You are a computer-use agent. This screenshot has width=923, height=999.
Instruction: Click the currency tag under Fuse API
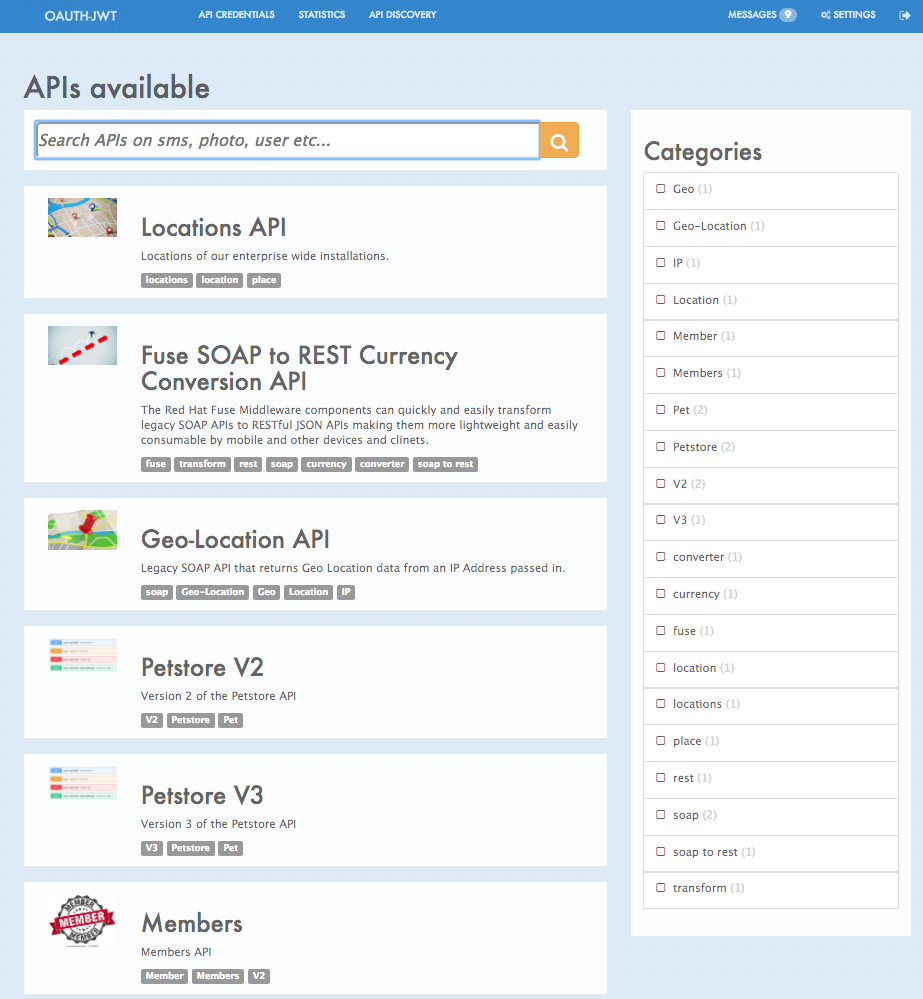tap(326, 464)
